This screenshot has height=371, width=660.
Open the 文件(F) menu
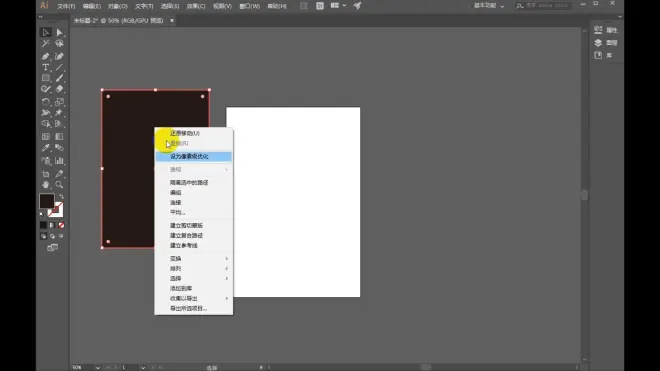66,6
